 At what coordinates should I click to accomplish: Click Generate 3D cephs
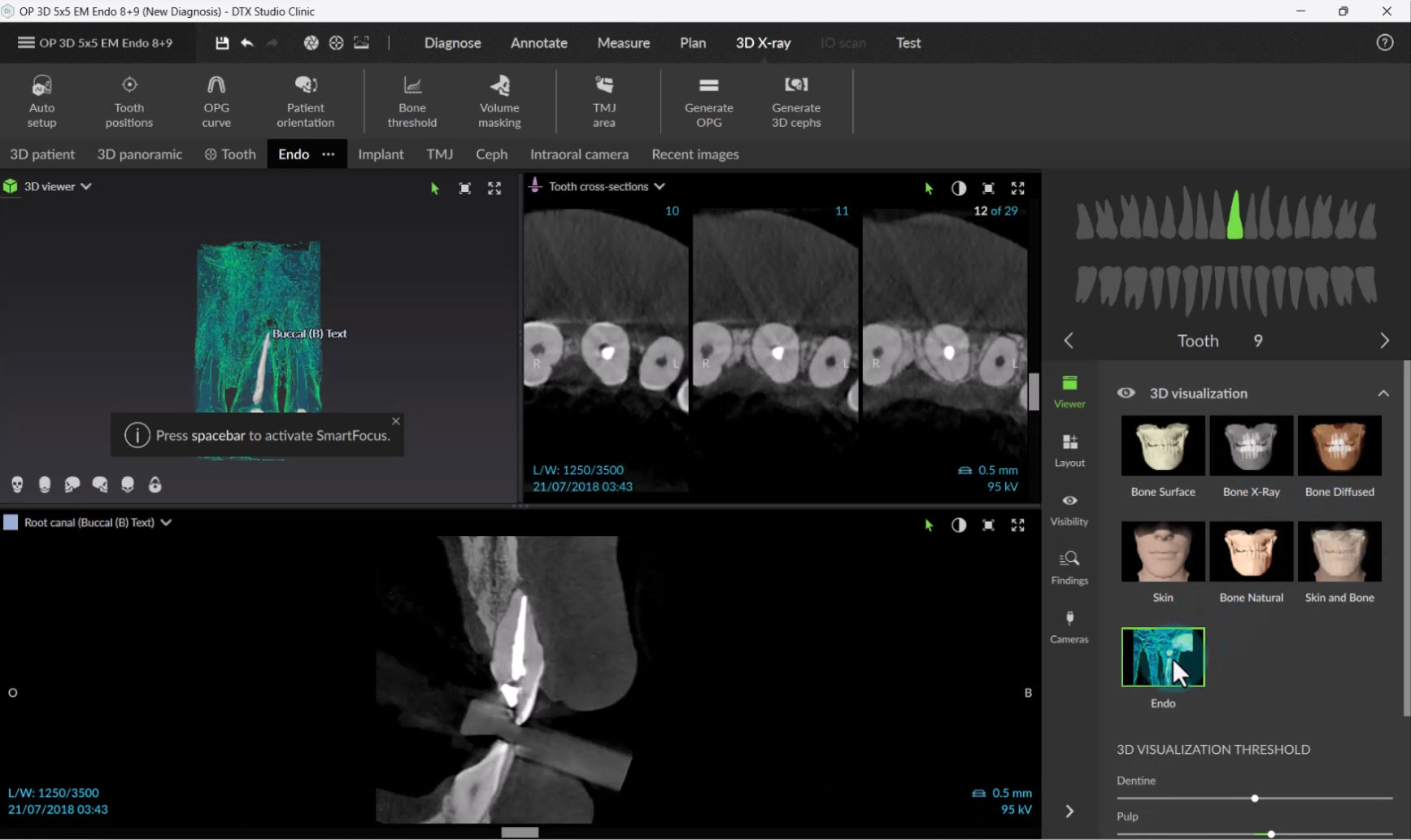click(x=796, y=101)
